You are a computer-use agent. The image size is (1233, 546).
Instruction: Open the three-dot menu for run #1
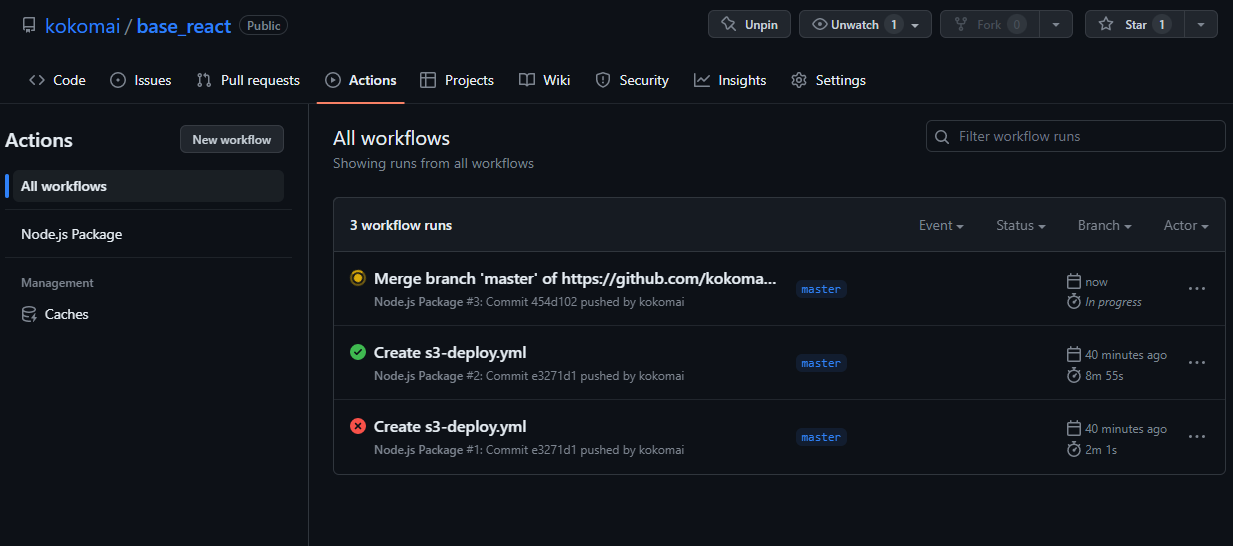(x=1197, y=437)
